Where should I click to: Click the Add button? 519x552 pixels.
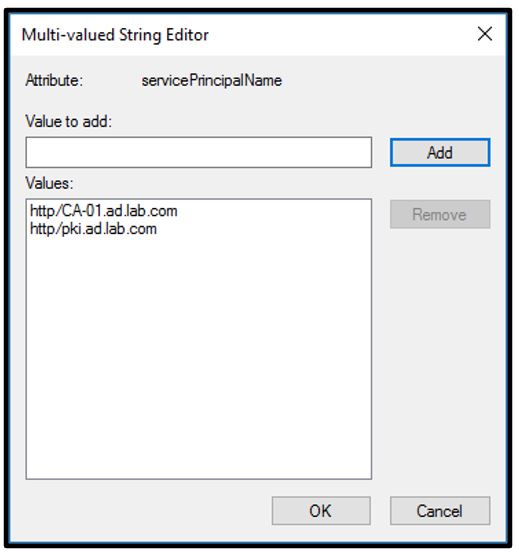click(x=440, y=152)
